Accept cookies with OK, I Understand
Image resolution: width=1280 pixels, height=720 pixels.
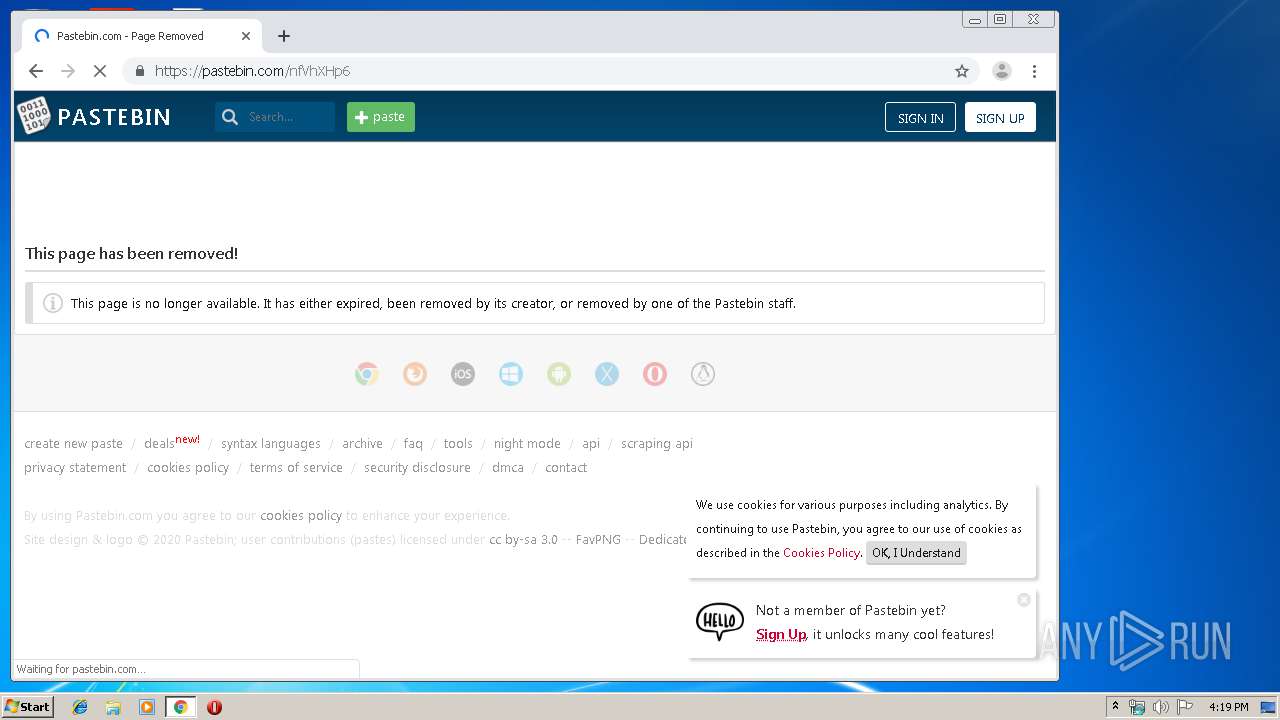coord(916,553)
